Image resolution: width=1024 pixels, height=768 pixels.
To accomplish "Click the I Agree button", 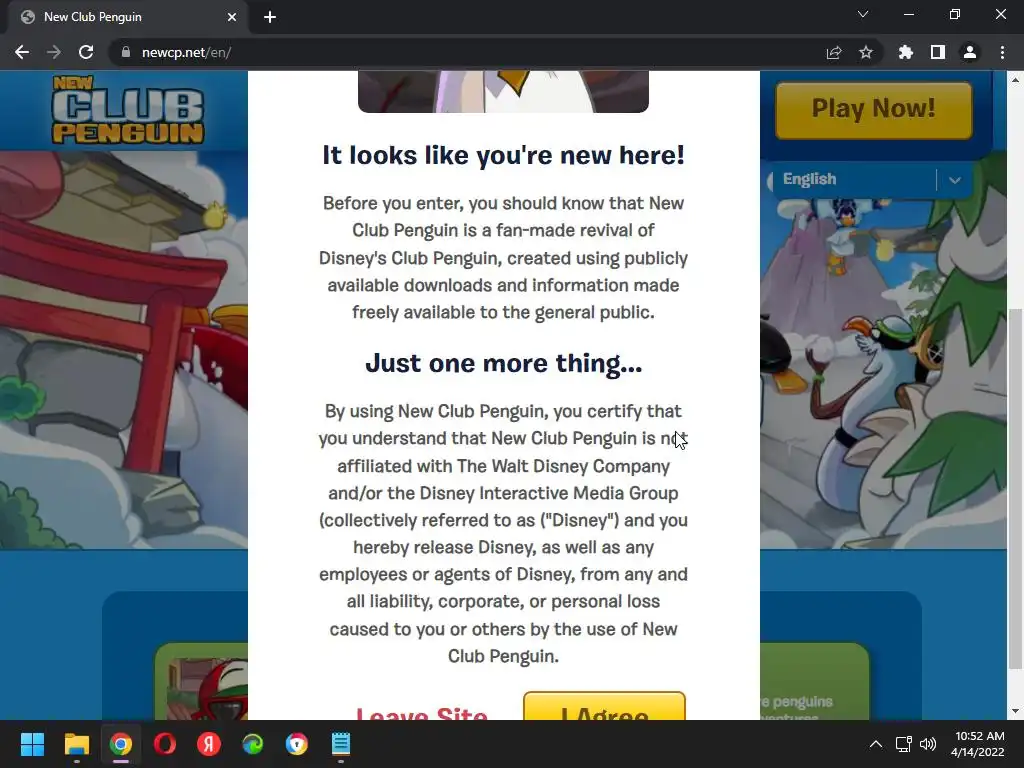I will click(604, 707).
